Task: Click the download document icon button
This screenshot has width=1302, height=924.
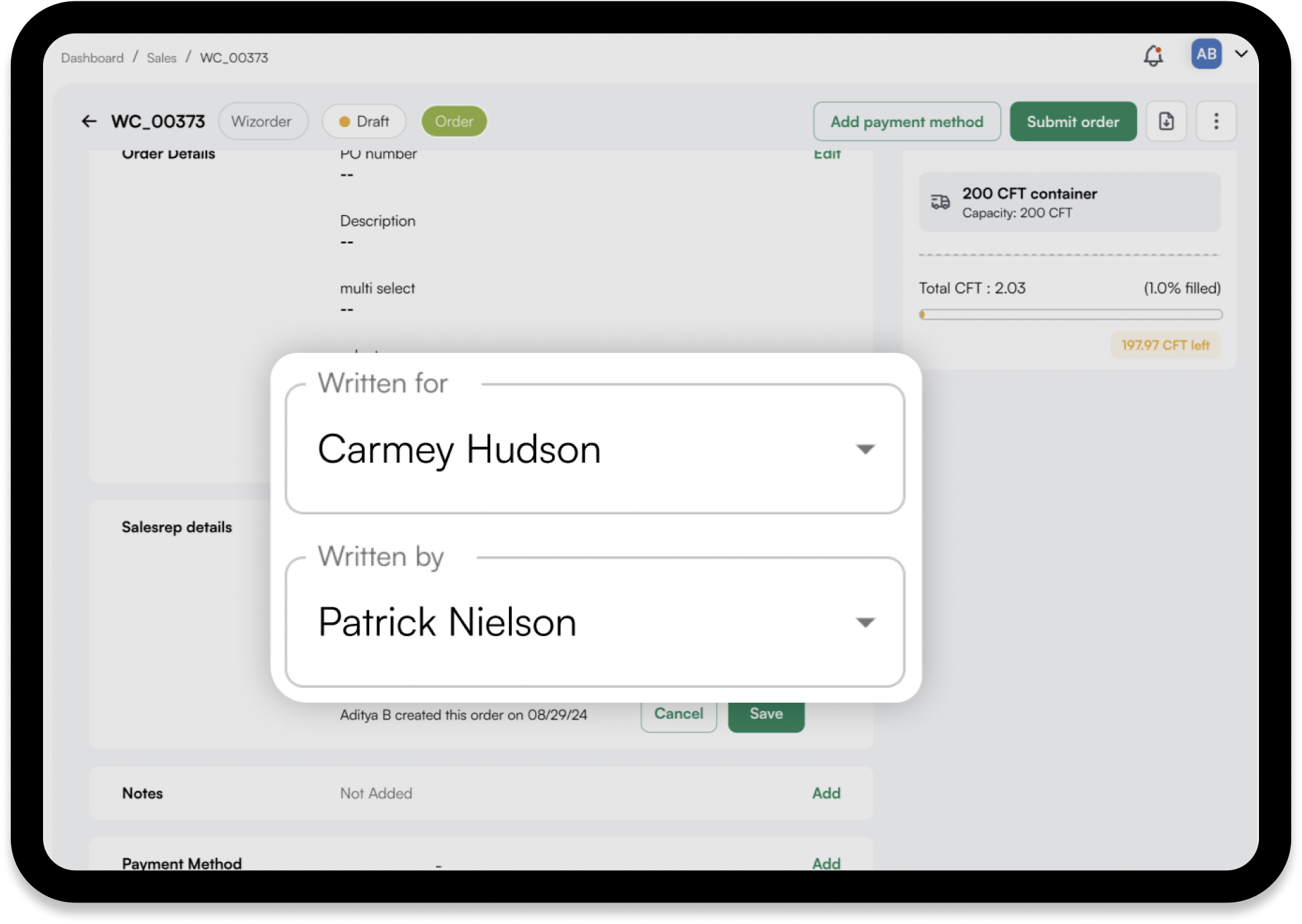Action: [x=1166, y=121]
